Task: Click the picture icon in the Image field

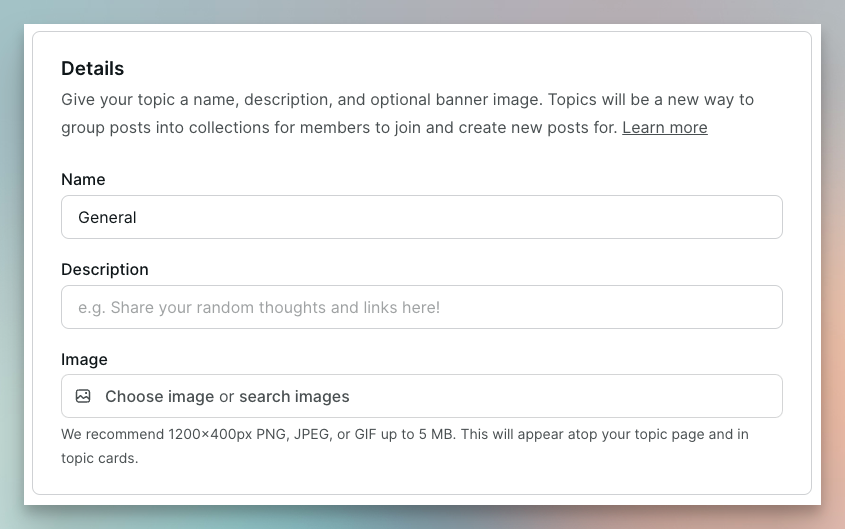Action: [x=83, y=396]
